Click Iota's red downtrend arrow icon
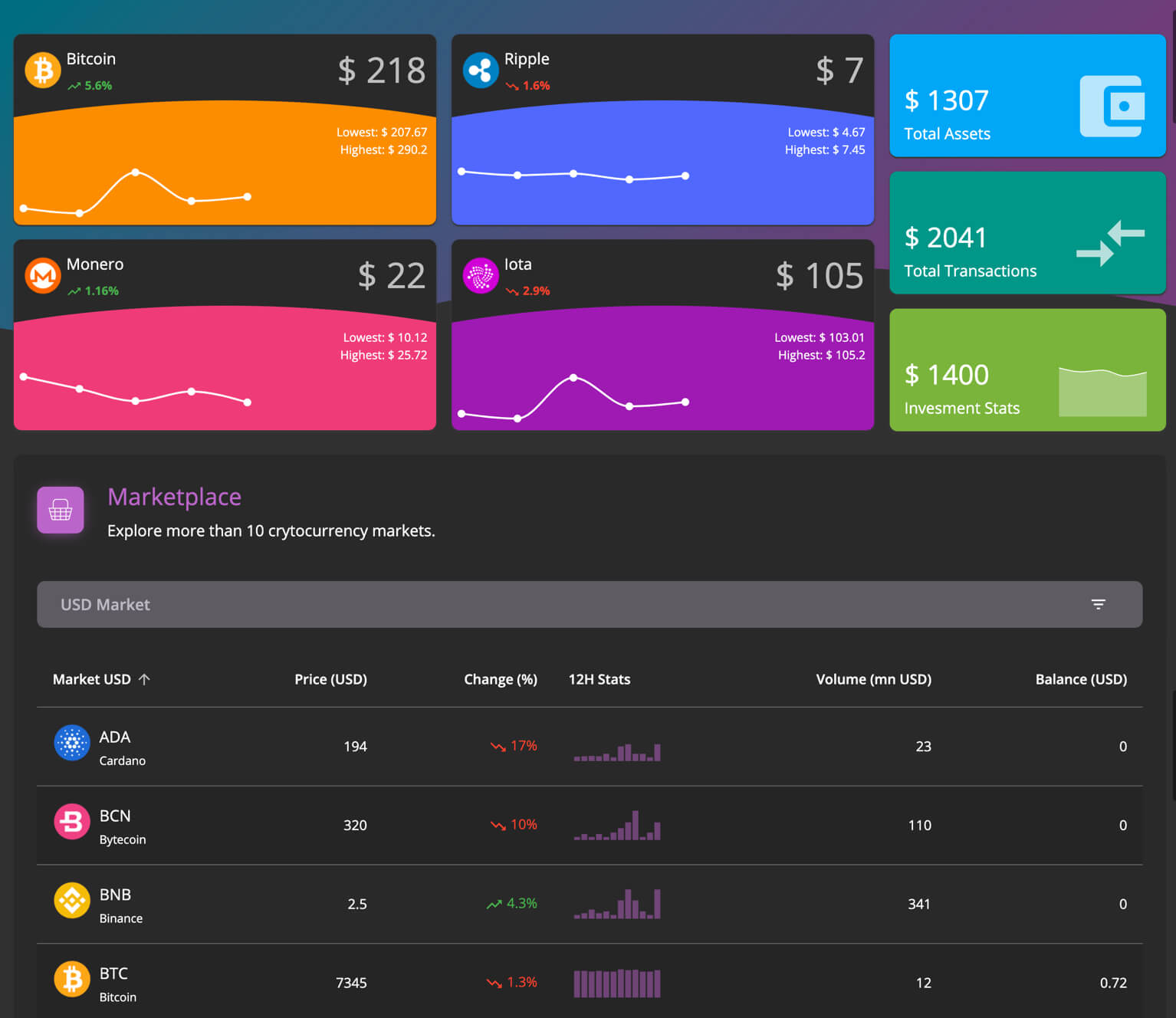Image resolution: width=1176 pixels, height=1018 pixels. 512,291
